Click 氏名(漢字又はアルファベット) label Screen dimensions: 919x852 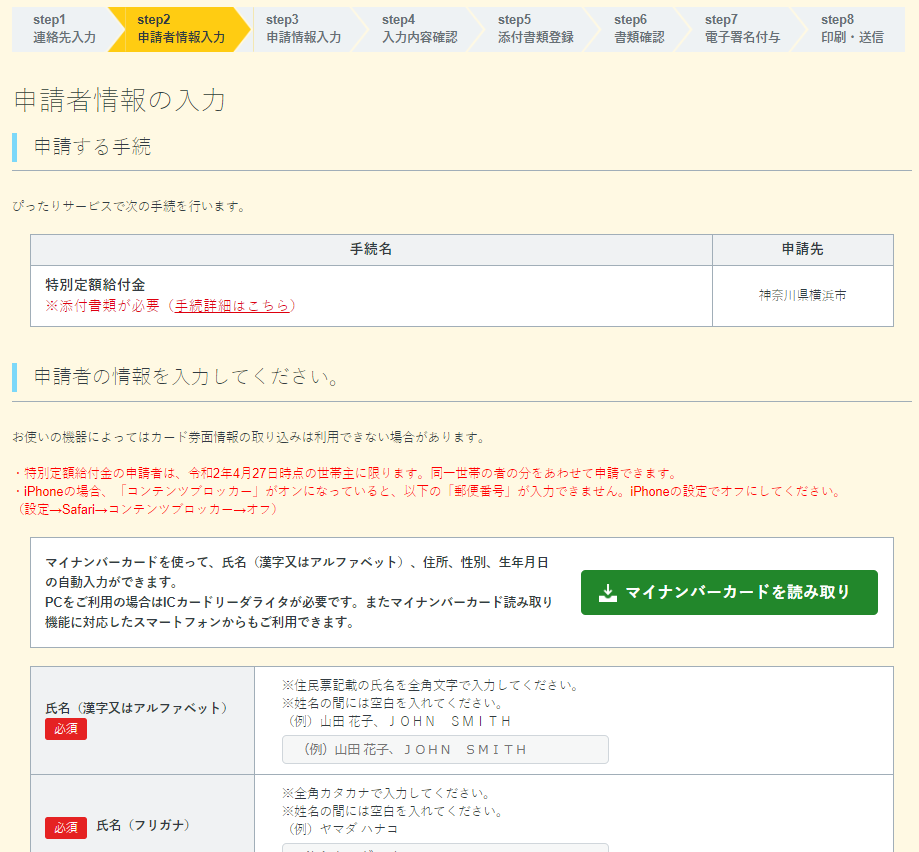[x=137, y=708]
